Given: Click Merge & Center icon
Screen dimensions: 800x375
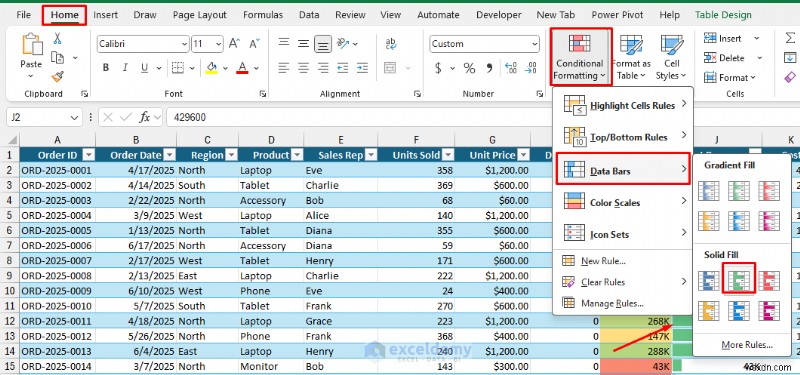Looking at the screenshot, I should pos(390,67).
